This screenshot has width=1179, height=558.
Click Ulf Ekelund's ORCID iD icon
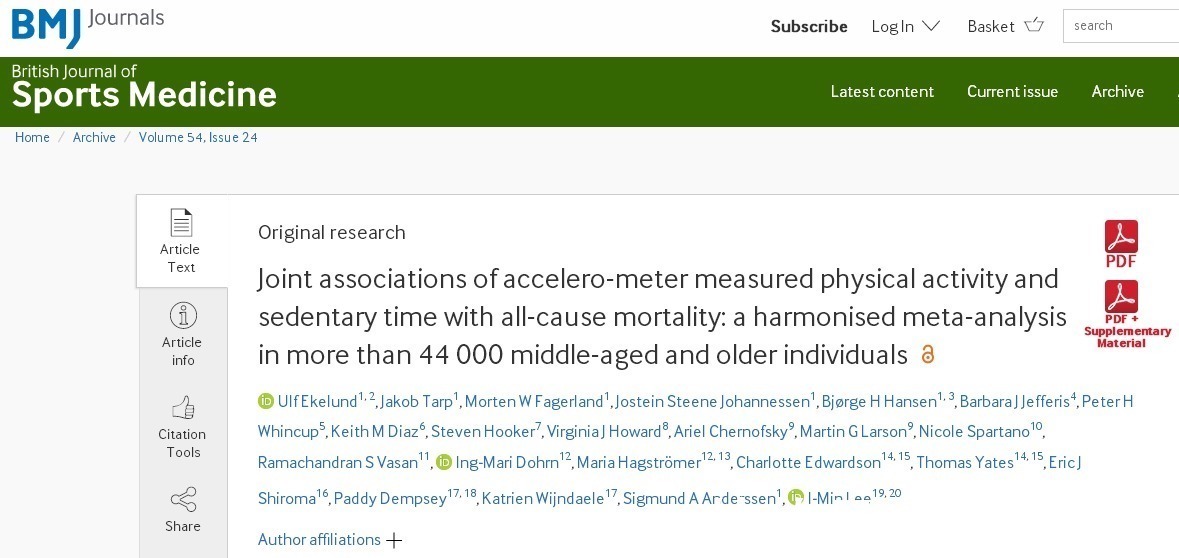(266, 401)
